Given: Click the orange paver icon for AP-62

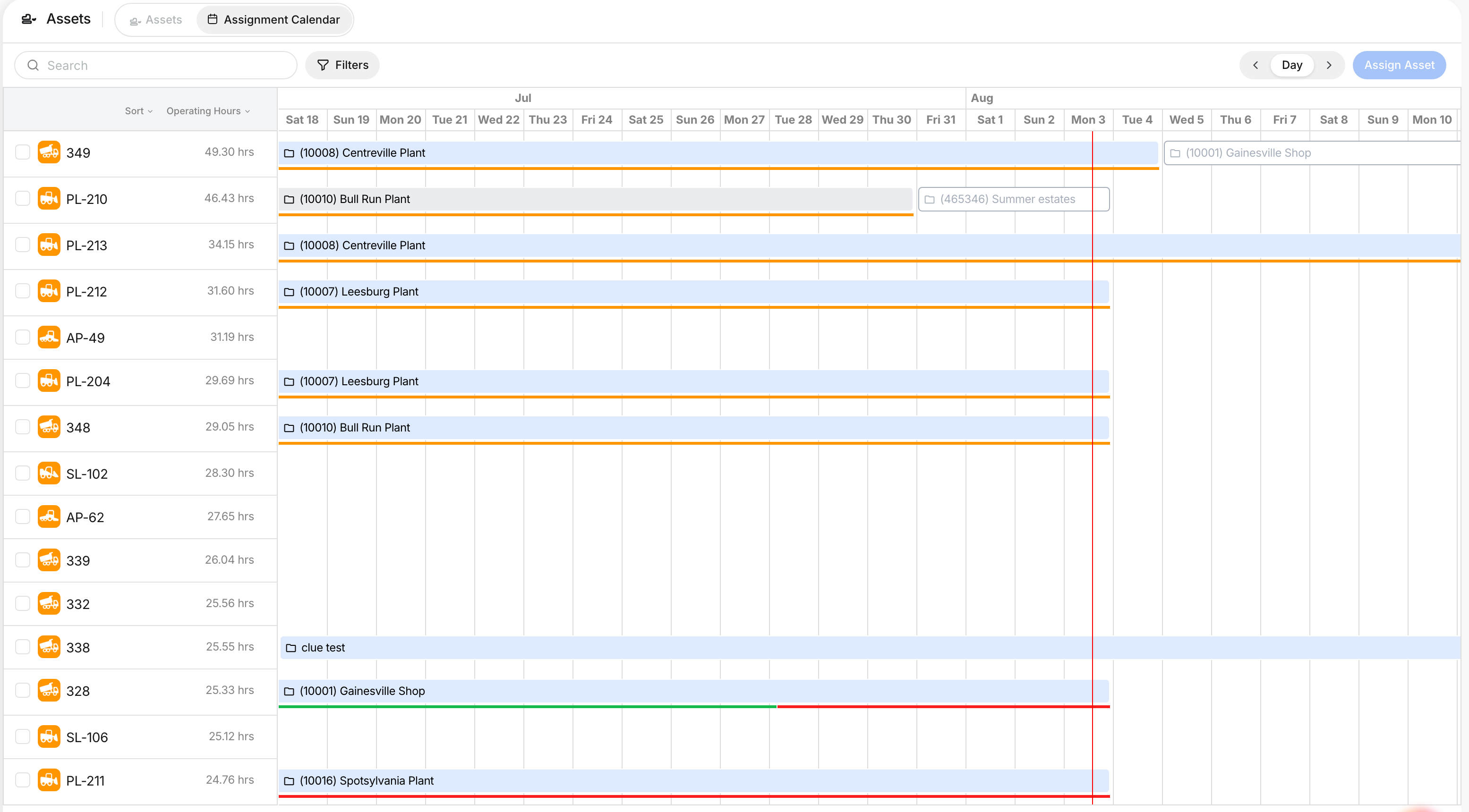Looking at the screenshot, I should (49, 517).
